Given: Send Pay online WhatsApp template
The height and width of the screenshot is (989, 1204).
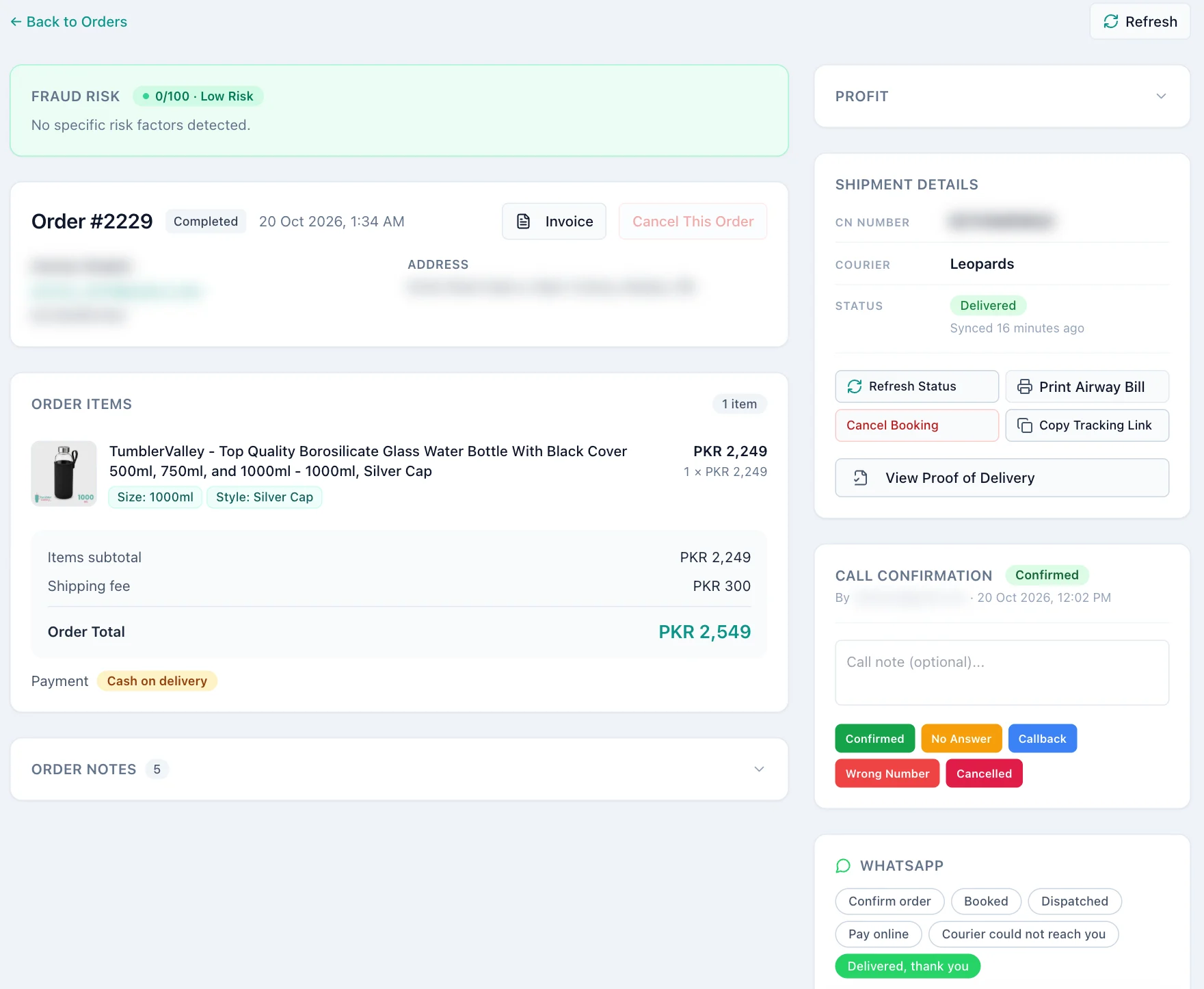Looking at the screenshot, I should pos(878,934).
